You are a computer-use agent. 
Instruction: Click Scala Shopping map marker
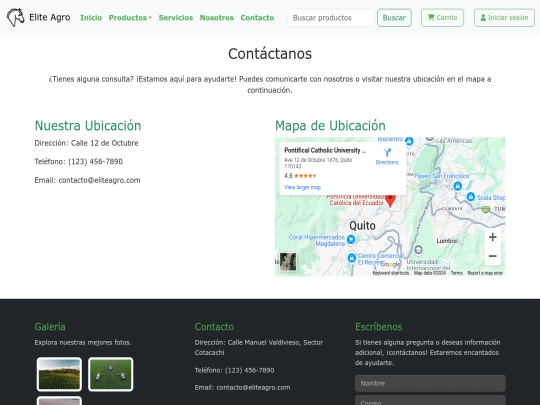pos(471,196)
